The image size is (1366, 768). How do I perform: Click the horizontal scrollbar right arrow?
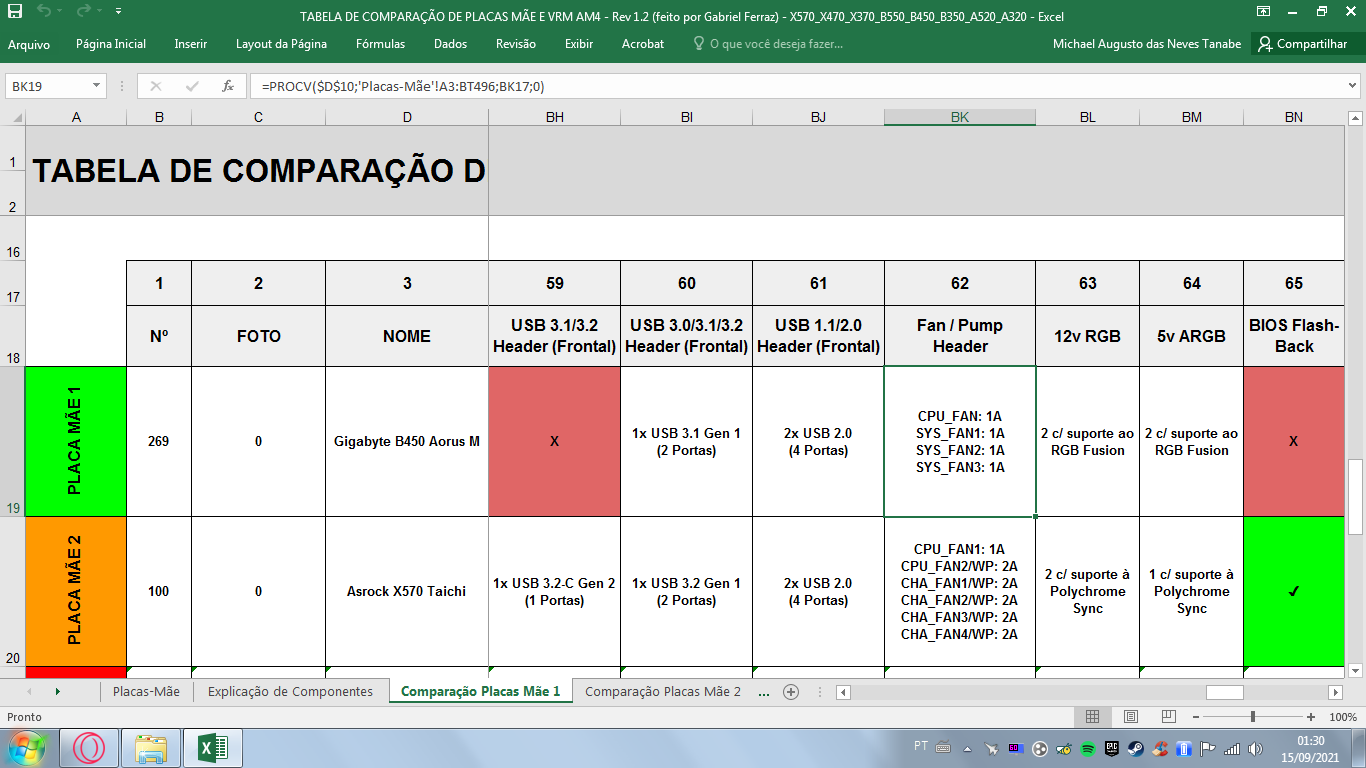click(1335, 692)
